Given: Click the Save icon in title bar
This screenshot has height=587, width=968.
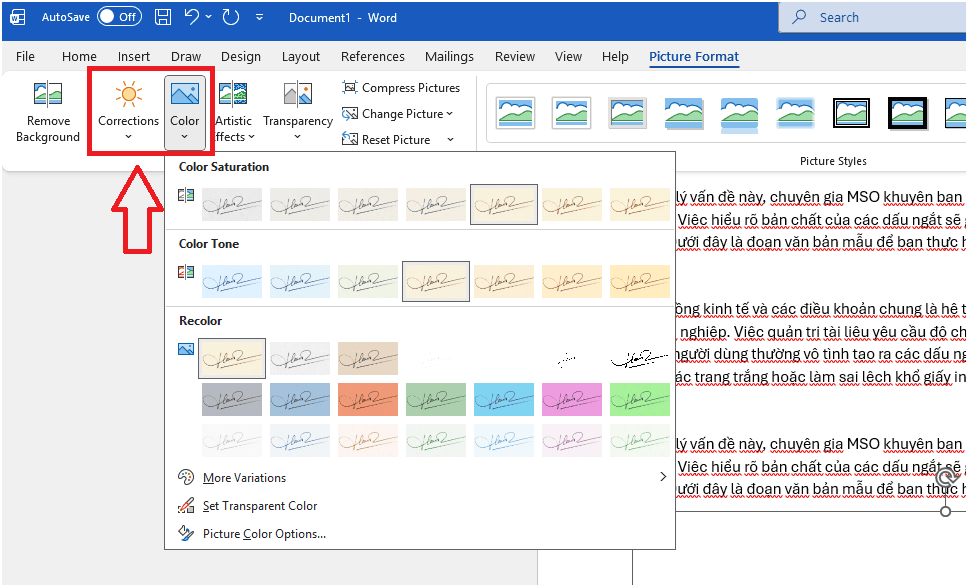Looking at the screenshot, I should [164, 17].
